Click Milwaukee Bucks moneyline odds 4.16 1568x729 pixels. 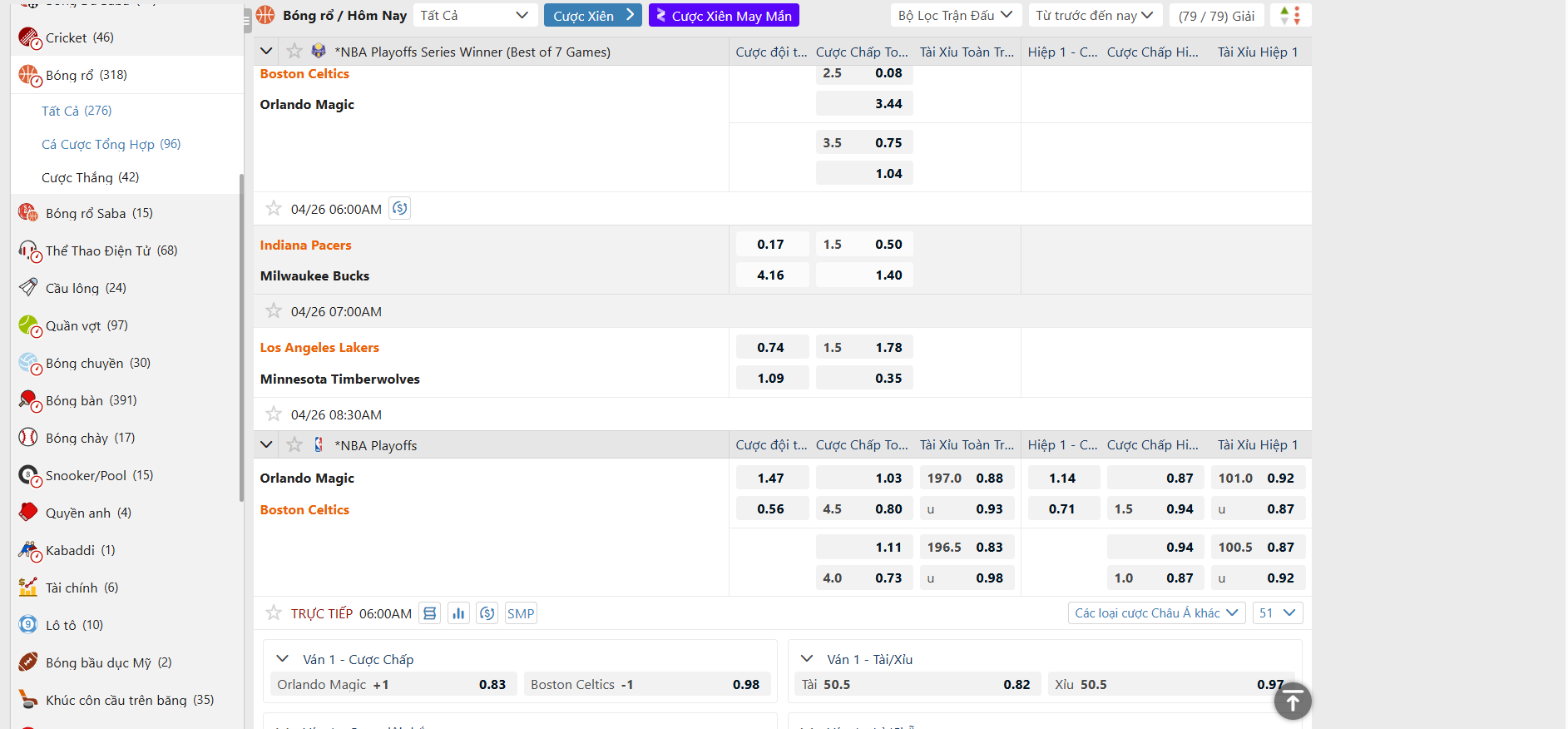tap(772, 275)
